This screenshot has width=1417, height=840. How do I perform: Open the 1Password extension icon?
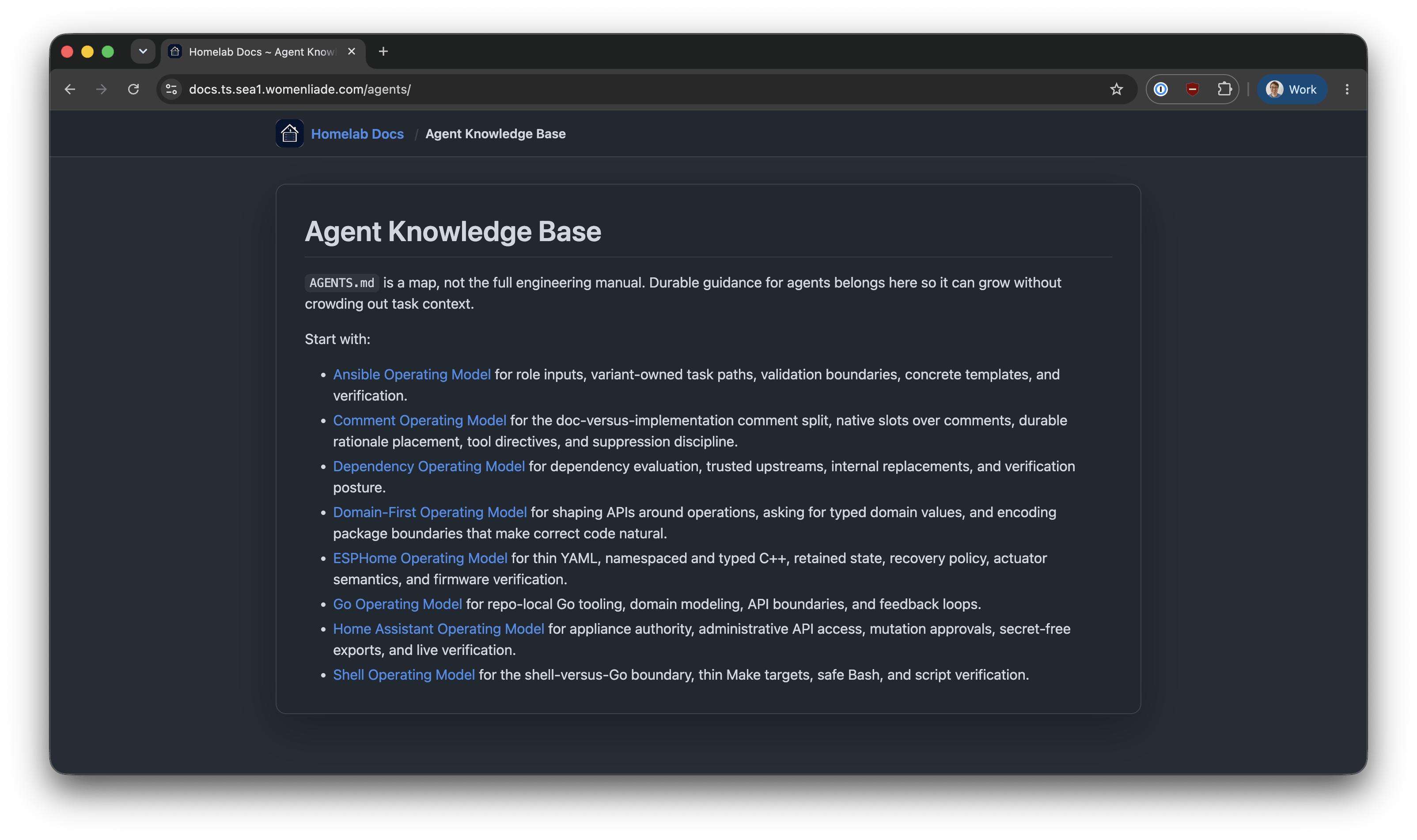(x=1161, y=90)
